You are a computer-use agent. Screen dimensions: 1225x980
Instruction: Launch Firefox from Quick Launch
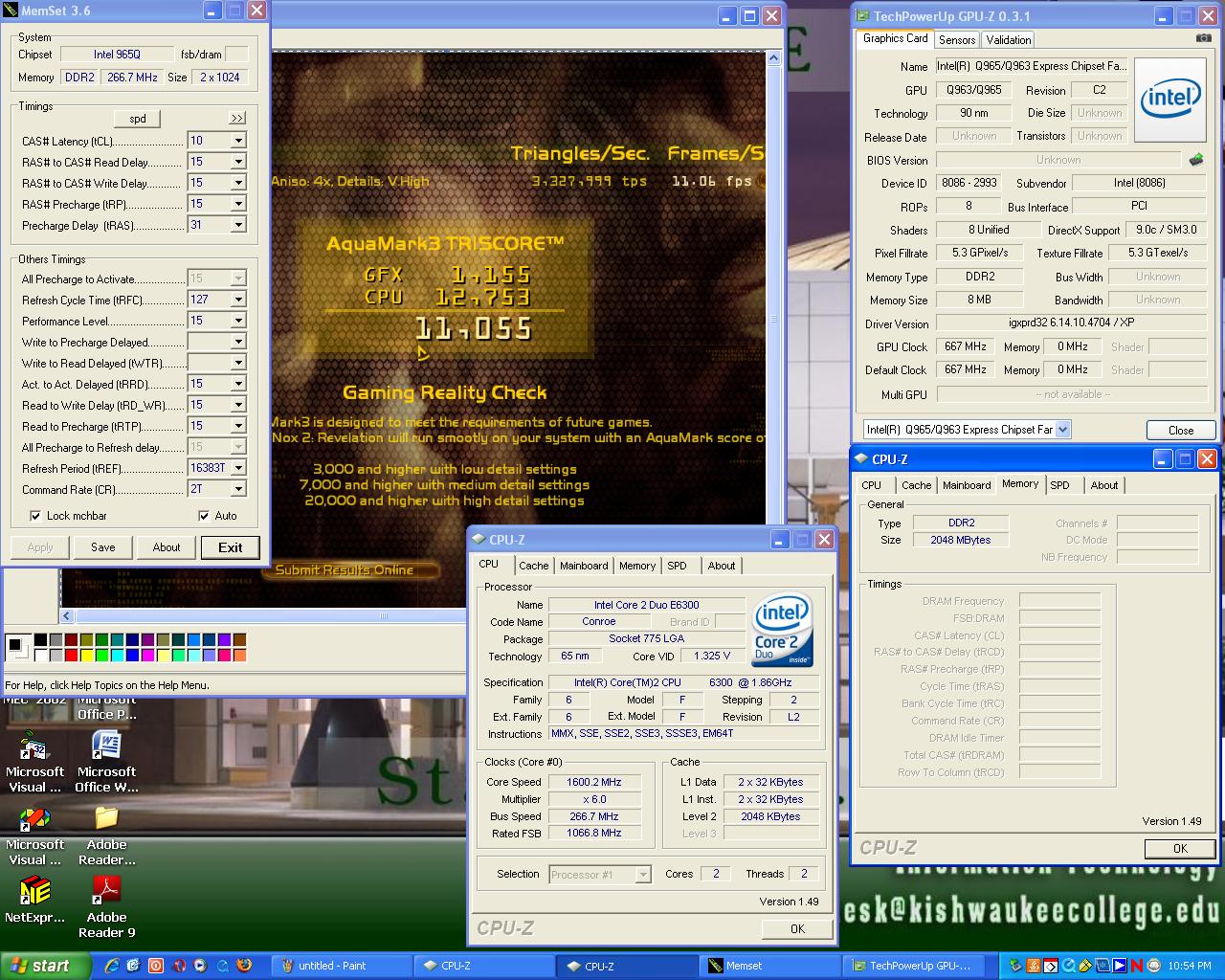pos(244,966)
